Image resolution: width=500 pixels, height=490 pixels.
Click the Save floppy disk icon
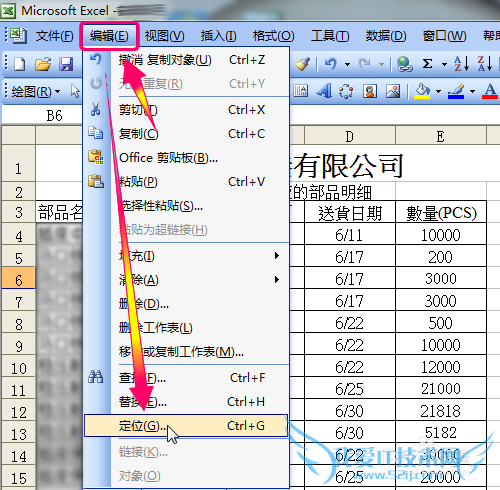[x=66, y=64]
